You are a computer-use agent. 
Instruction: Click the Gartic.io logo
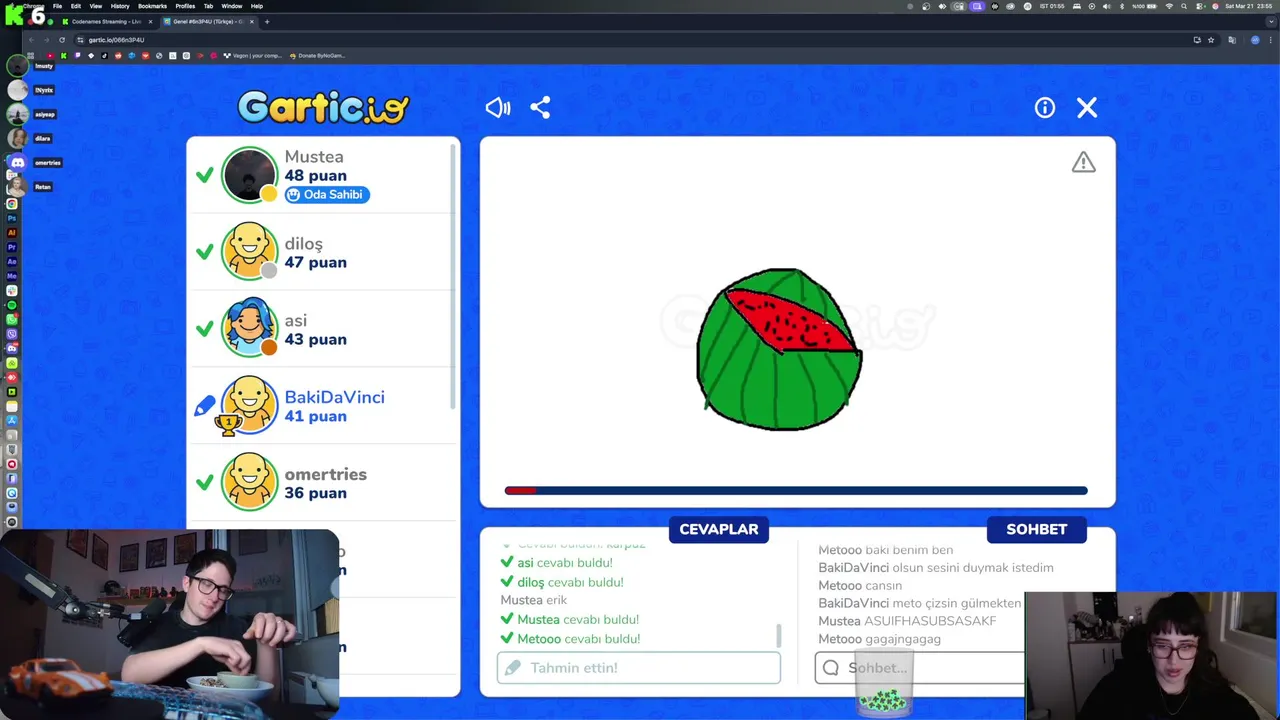324,107
